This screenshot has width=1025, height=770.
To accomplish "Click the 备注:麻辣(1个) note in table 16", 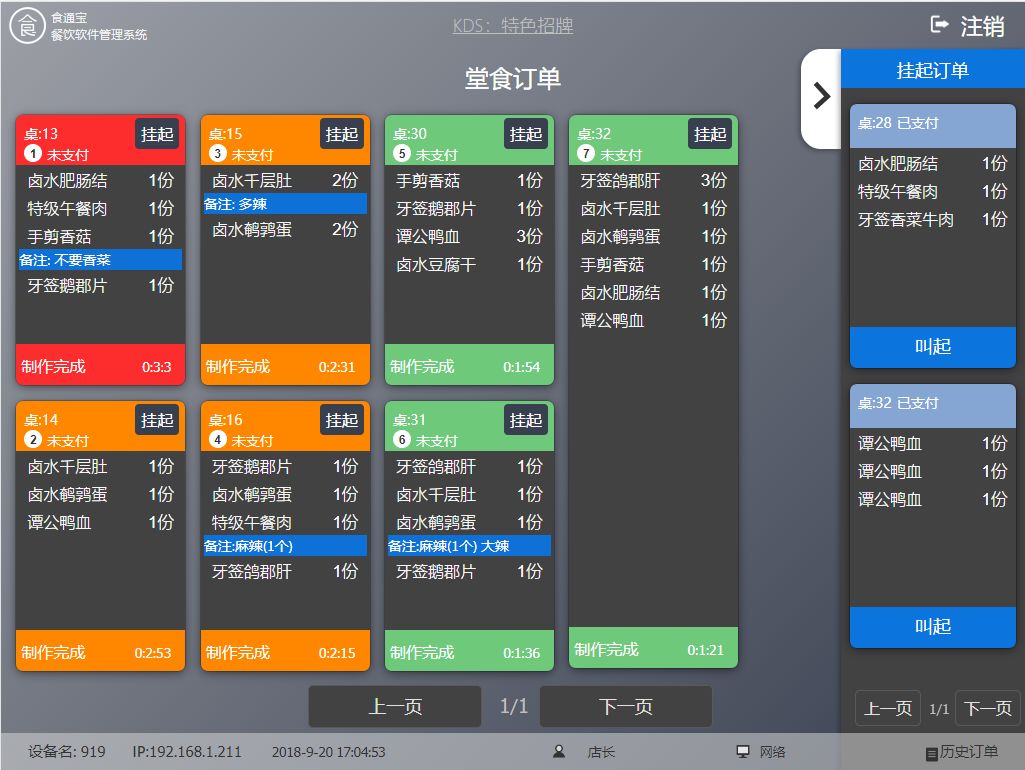I will [x=285, y=546].
